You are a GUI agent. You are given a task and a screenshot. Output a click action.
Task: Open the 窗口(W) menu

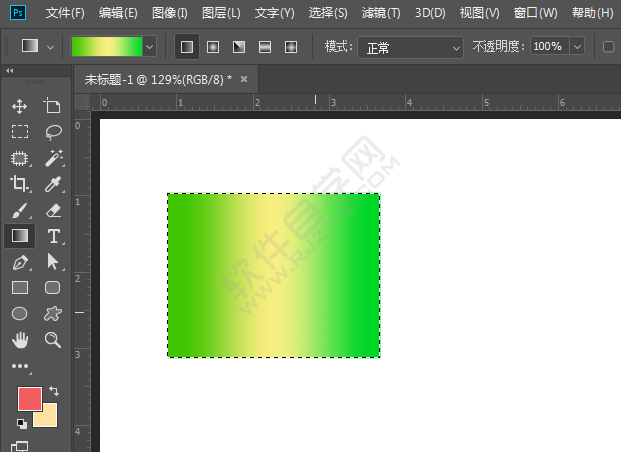(535, 13)
